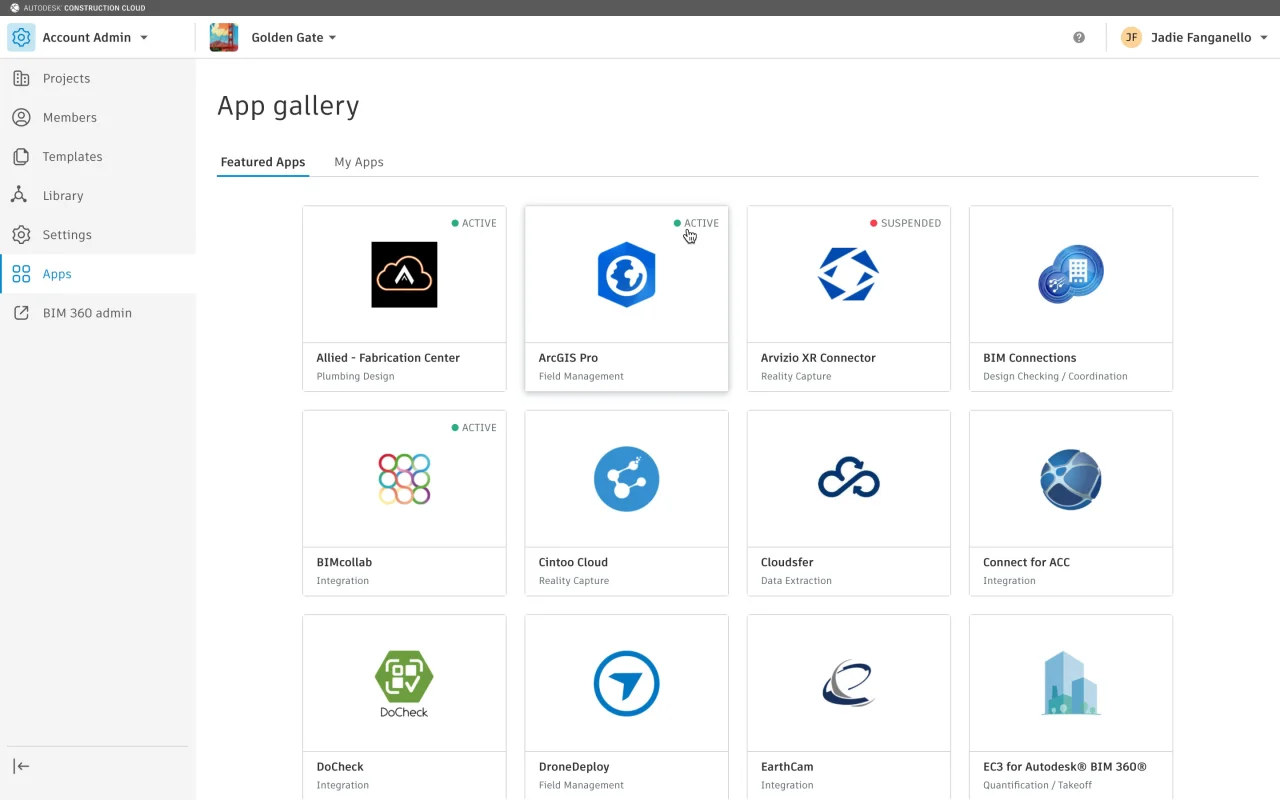This screenshot has height=800, width=1280.
Task: Click the DroneDeploy app title text
Action: click(574, 767)
